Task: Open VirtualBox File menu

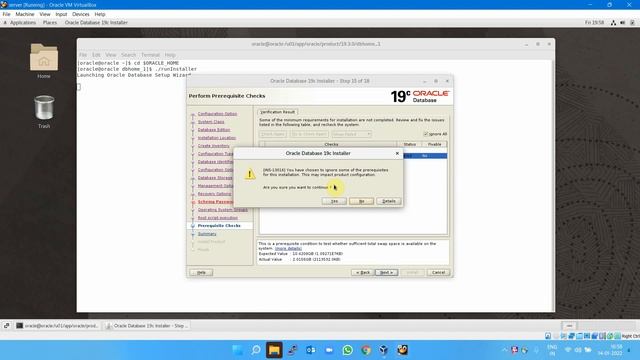Action: (6, 14)
